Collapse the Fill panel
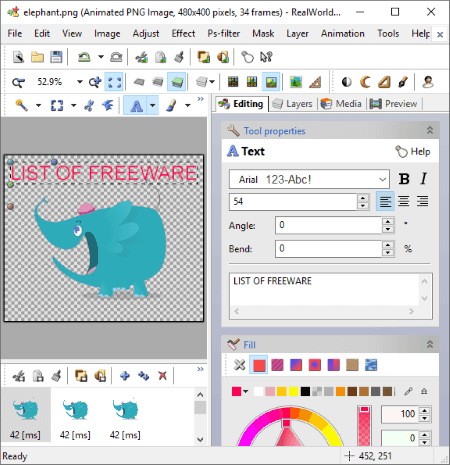 click(430, 344)
